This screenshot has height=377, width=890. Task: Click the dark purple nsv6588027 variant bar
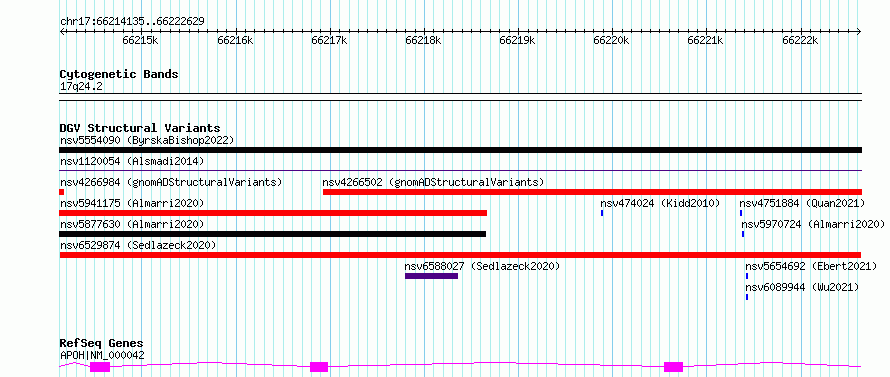[431, 276]
